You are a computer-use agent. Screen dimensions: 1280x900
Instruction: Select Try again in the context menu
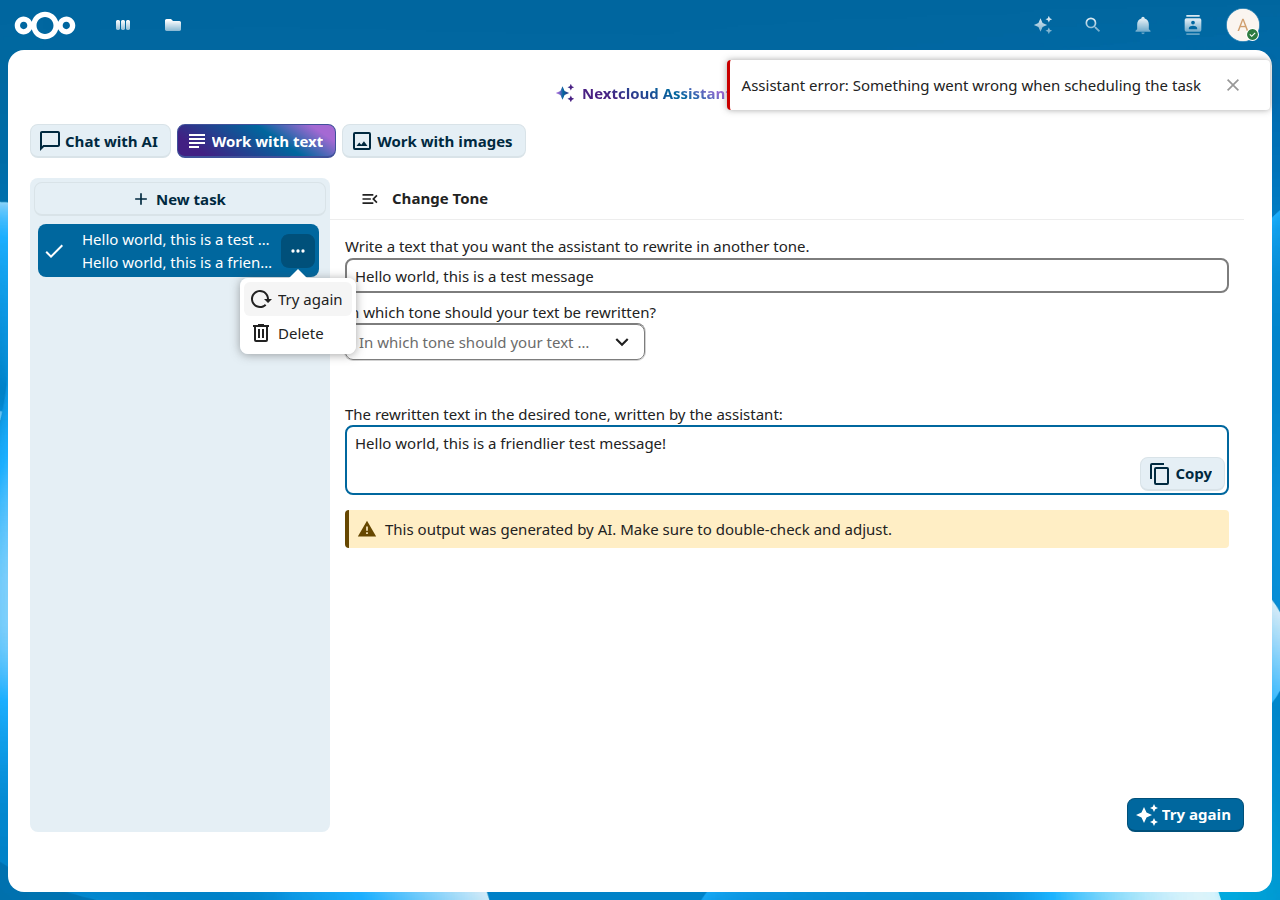[298, 300]
